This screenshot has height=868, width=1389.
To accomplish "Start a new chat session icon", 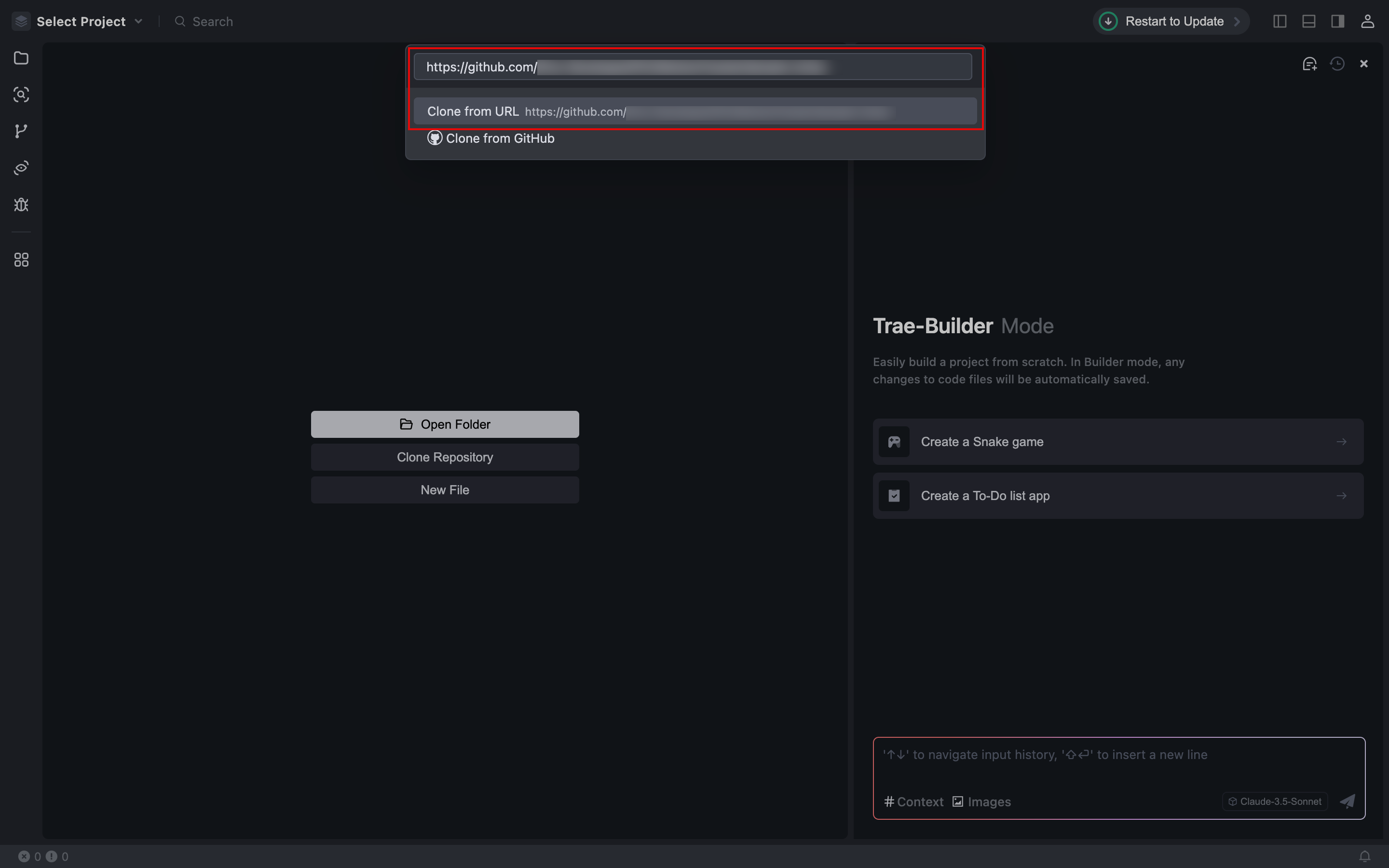I will 1309,64.
